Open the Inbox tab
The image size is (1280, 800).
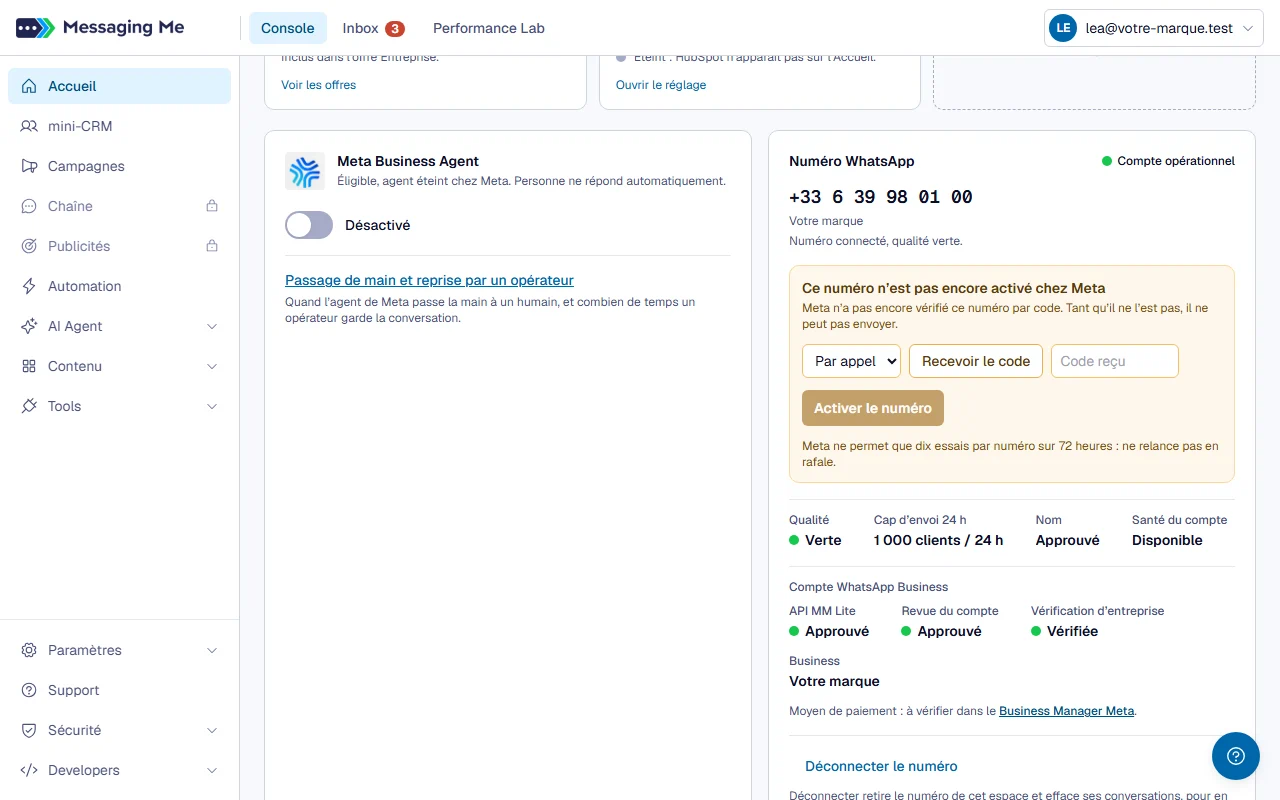(x=373, y=28)
